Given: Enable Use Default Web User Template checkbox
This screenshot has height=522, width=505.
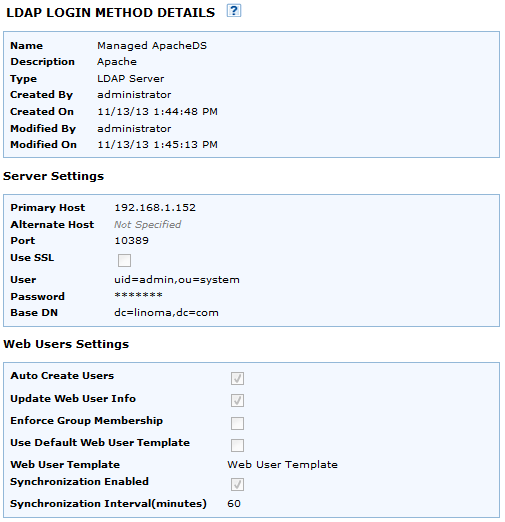Looking at the screenshot, I should [237, 445].
